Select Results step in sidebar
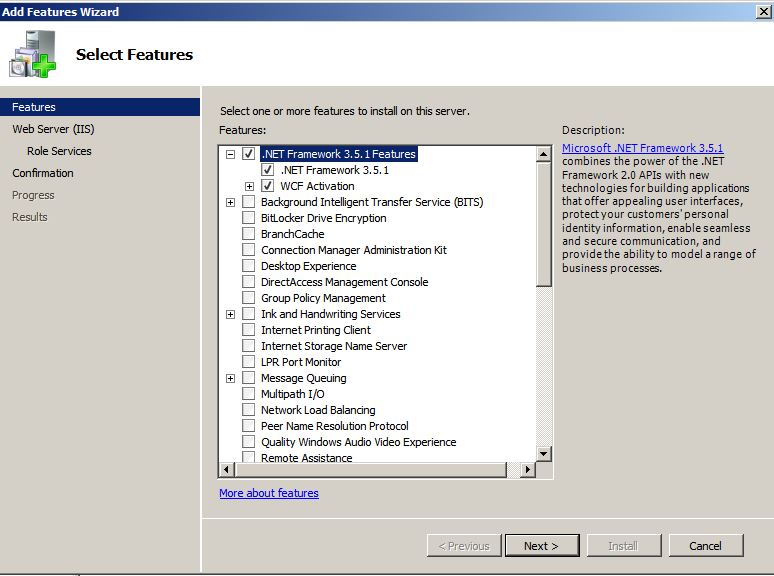 pyautogui.click(x=30, y=217)
